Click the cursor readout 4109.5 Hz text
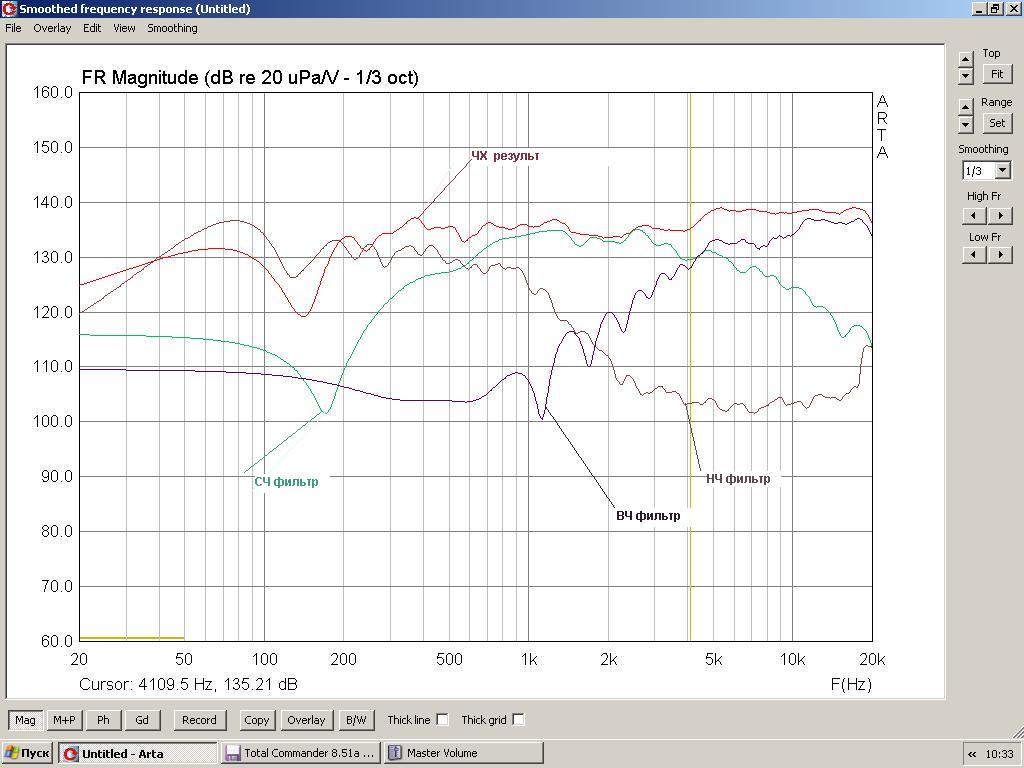 188,684
